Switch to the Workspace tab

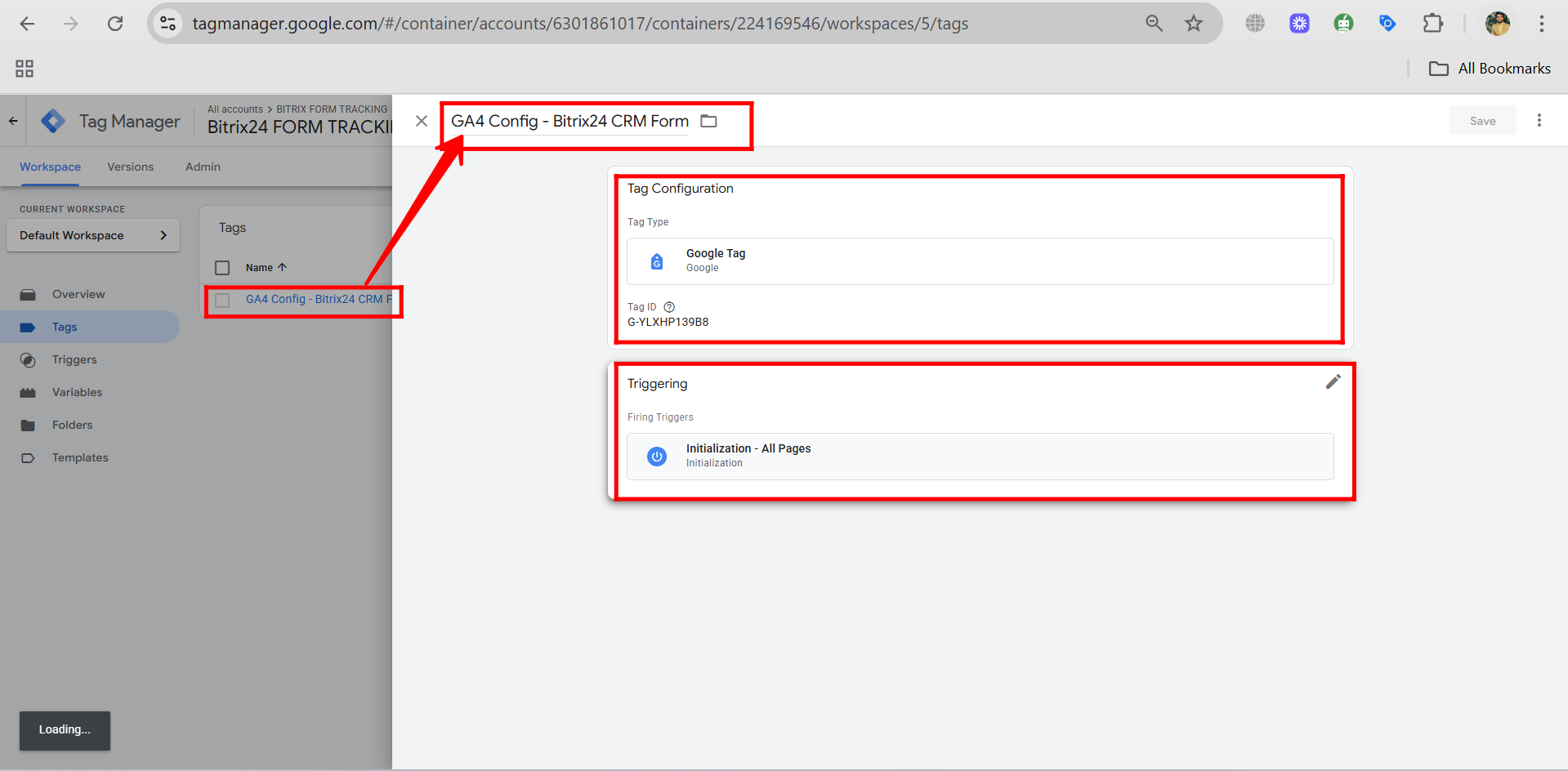tap(51, 167)
